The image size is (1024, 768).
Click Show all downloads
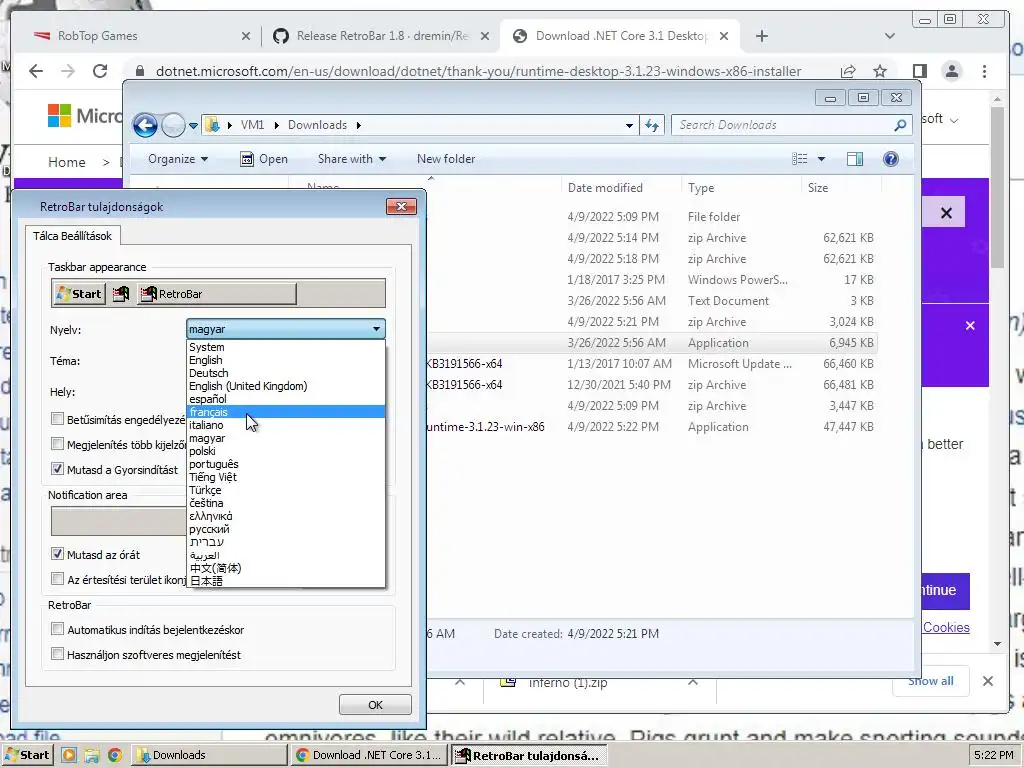point(930,681)
